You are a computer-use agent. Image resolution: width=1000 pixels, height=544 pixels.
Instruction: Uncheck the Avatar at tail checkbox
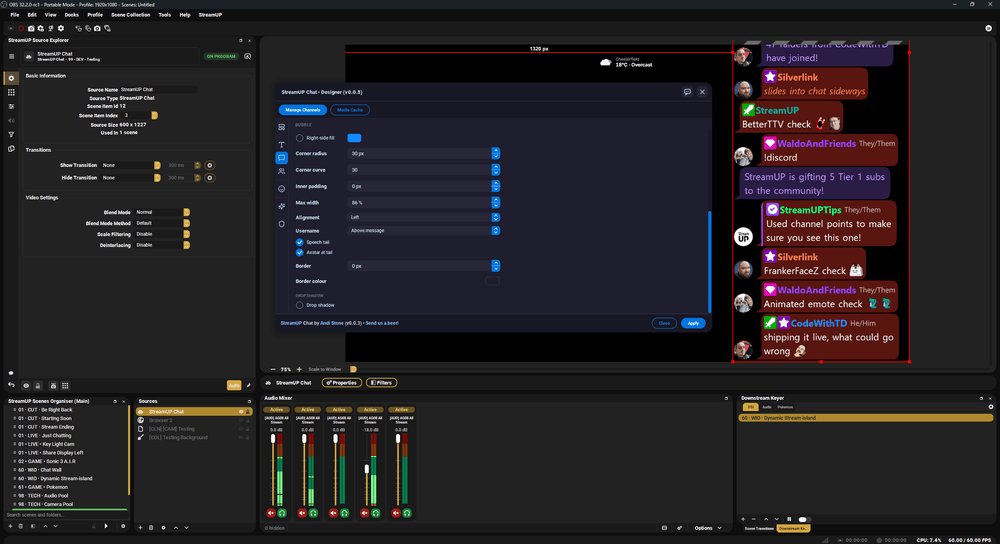(x=299, y=253)
